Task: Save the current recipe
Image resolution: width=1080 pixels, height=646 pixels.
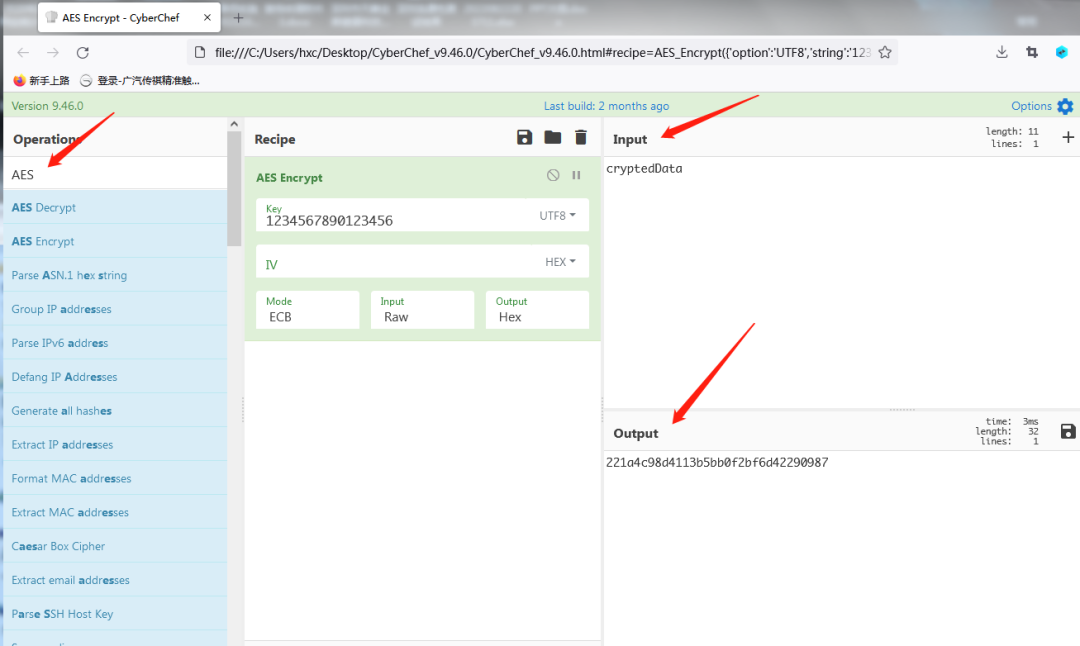Action: coord(524,137)
